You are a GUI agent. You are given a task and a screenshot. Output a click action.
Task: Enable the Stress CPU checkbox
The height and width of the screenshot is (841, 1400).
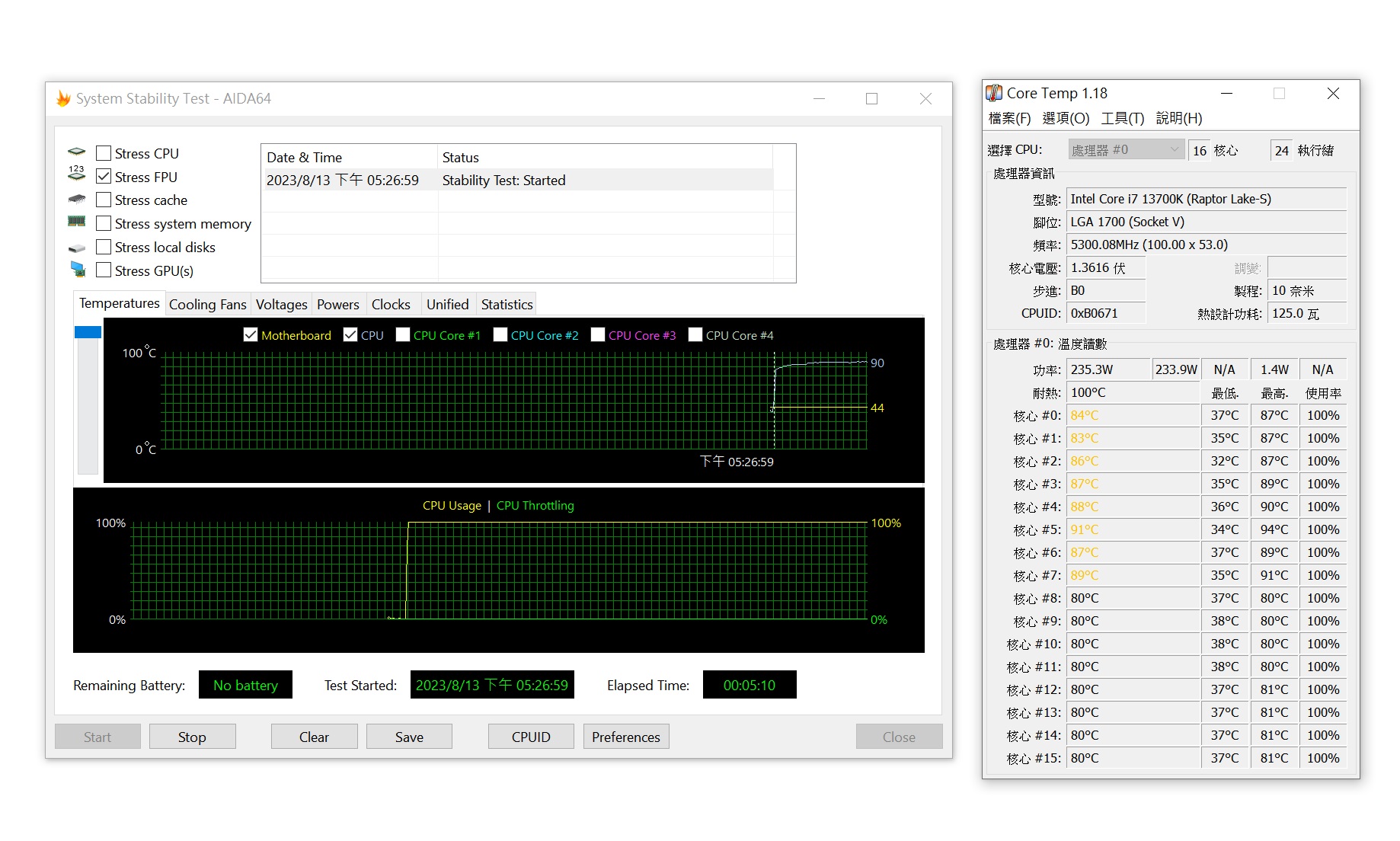pos(104,153)
